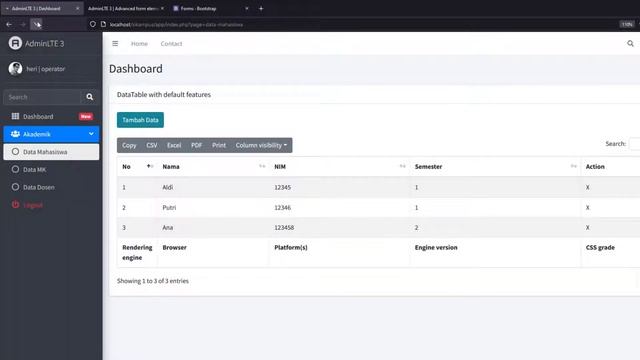Click NIM value 12345
The width and height of the screenshot is (640, 360).
[282, 187]
